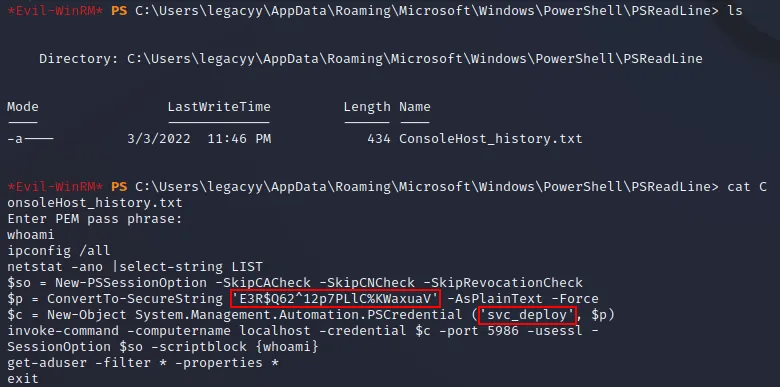This screenshot has width=780, height=387.
Task: Click the highlighted 'svc_deploy' username
Action: coord(527,315)
